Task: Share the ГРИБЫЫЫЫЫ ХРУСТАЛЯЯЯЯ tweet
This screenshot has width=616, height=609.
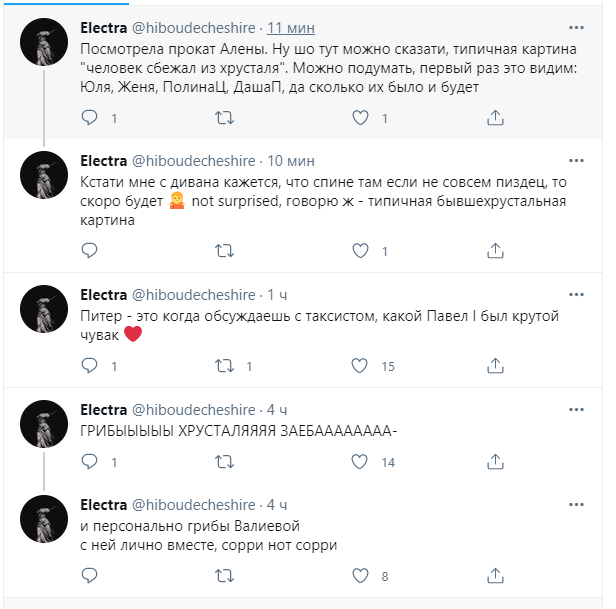Action: 495,462
